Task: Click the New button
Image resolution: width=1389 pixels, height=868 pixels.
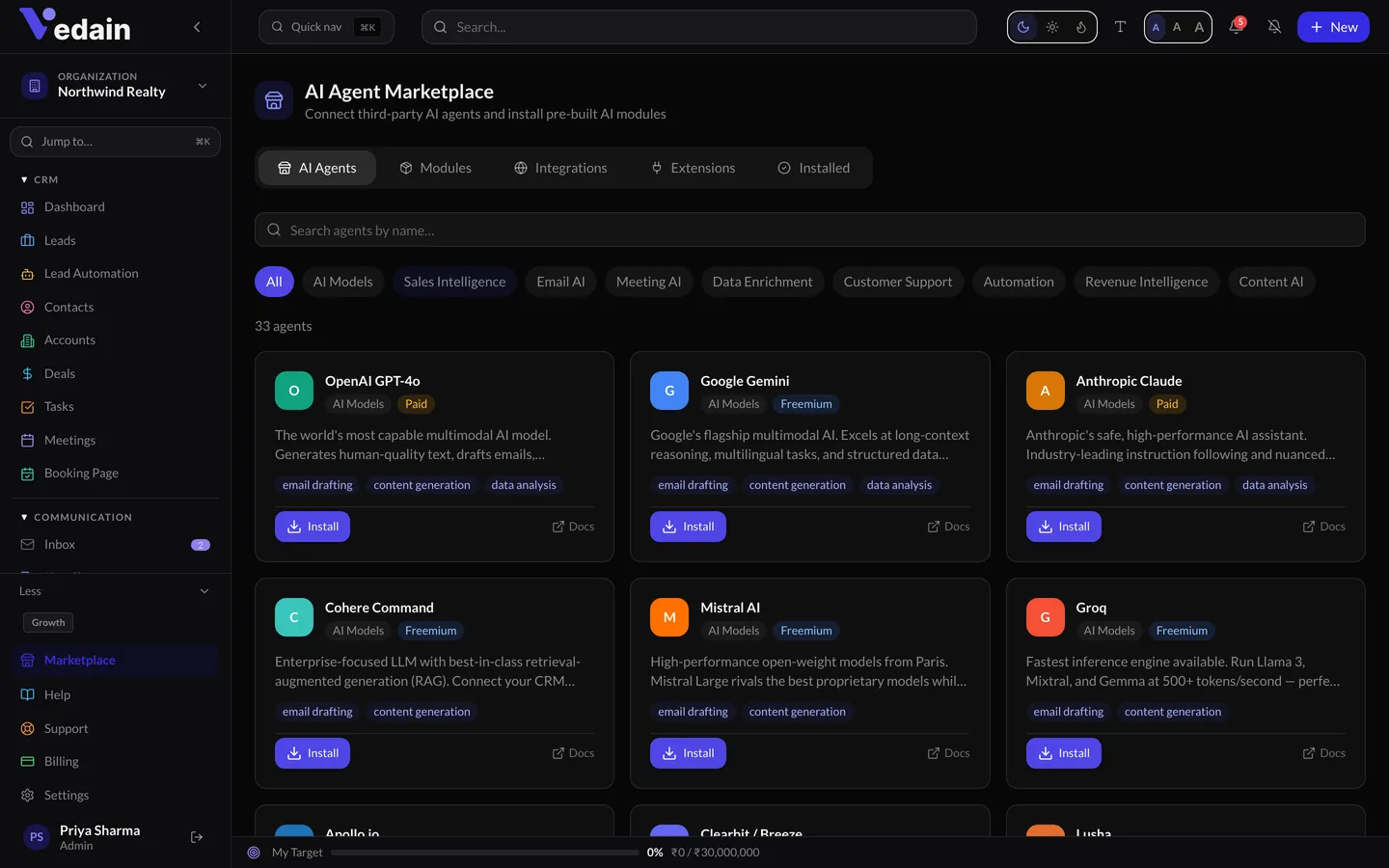Action: (1333, 27)
